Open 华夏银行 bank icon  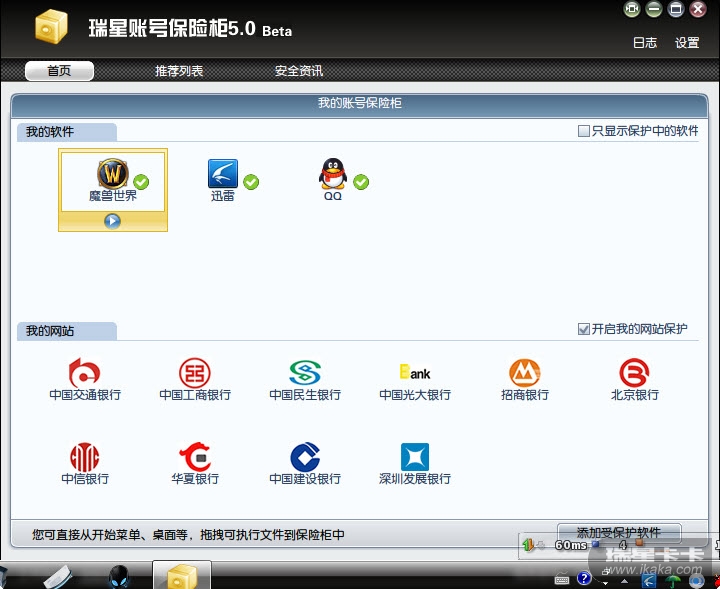point(195,457)
